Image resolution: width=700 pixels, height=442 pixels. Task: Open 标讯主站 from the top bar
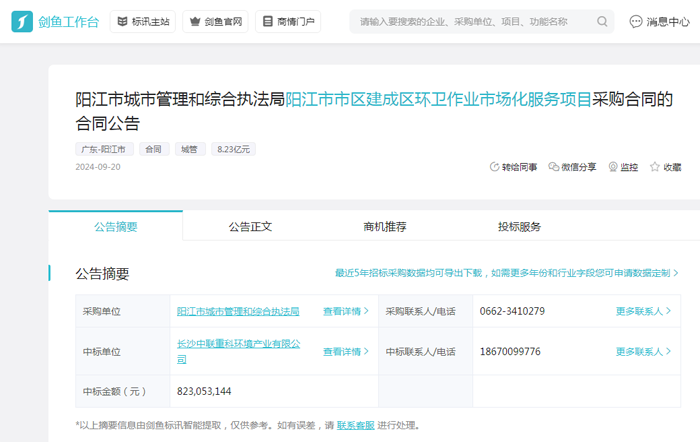coord(142,21)
